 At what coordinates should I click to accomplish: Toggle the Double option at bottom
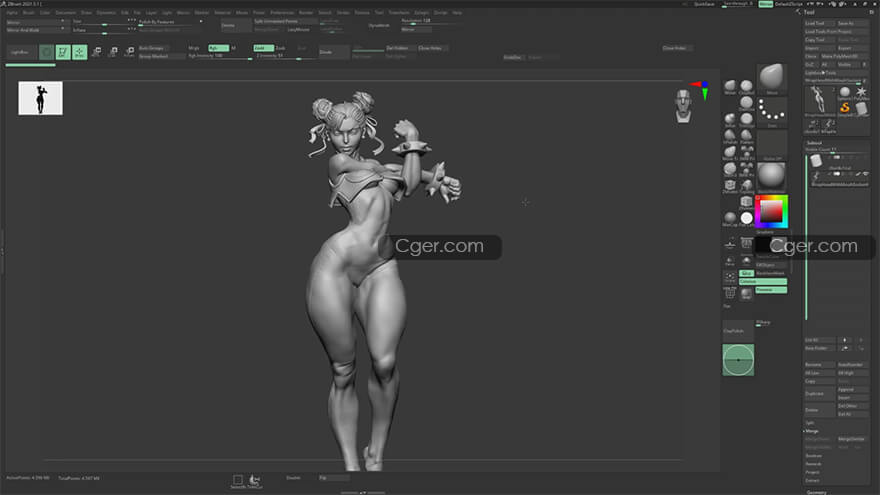(x=294, y=478)
